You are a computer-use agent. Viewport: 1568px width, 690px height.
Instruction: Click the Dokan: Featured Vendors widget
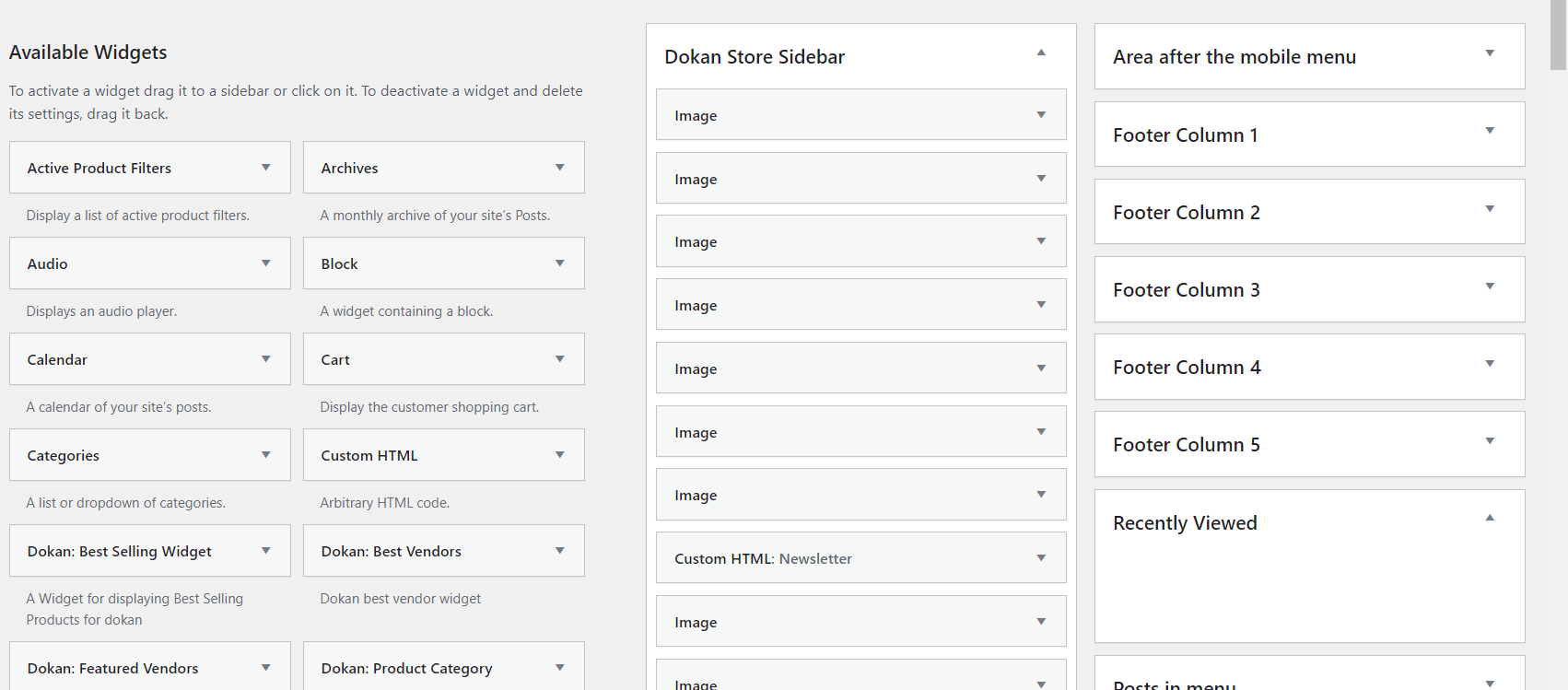(113, 669)
